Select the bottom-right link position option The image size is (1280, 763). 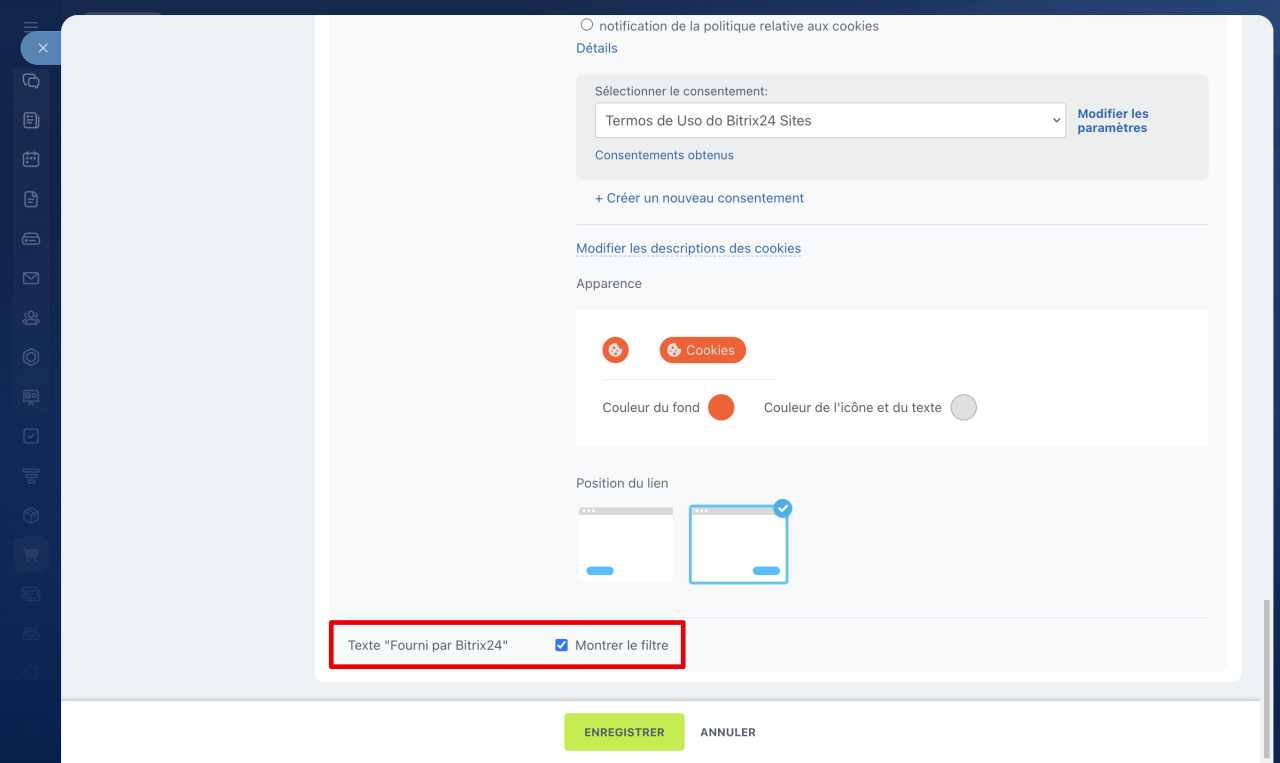pos(738,544)
